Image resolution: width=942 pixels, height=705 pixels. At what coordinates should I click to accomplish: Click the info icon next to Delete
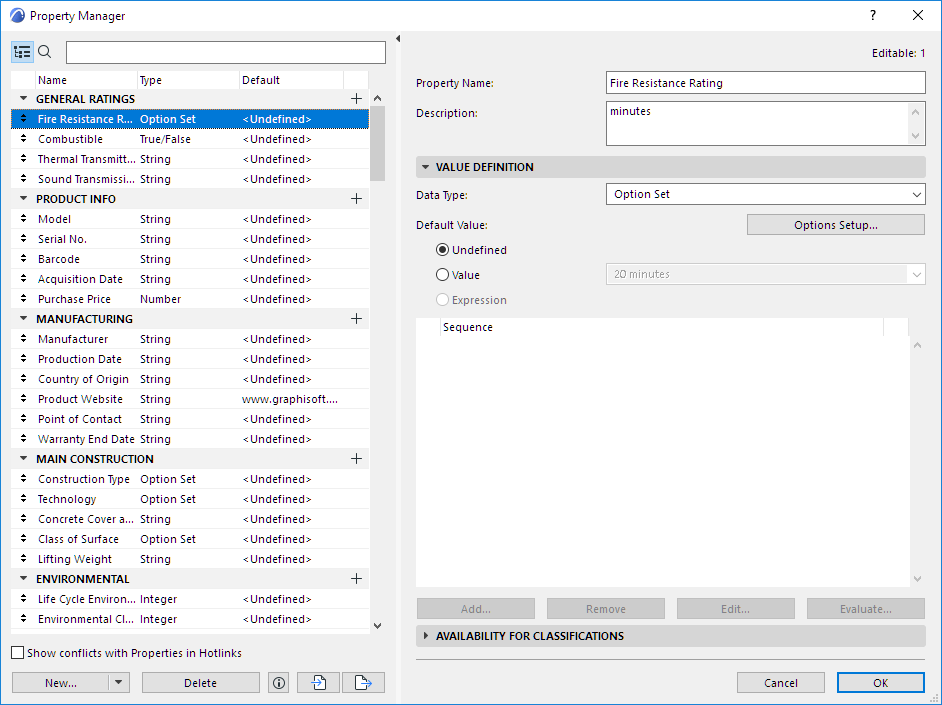pos(279,683)
